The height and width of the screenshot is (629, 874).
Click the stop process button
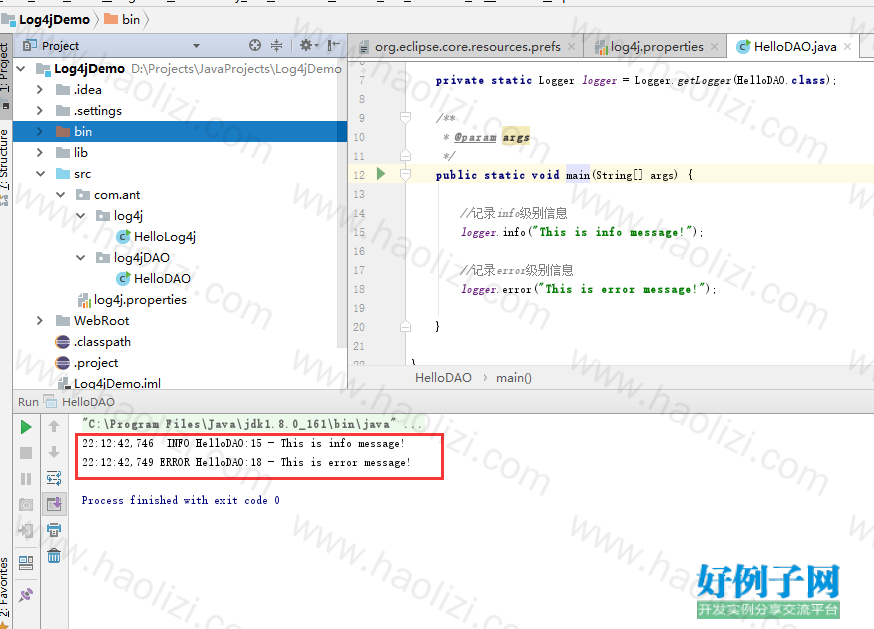click(x=26, y=453)
